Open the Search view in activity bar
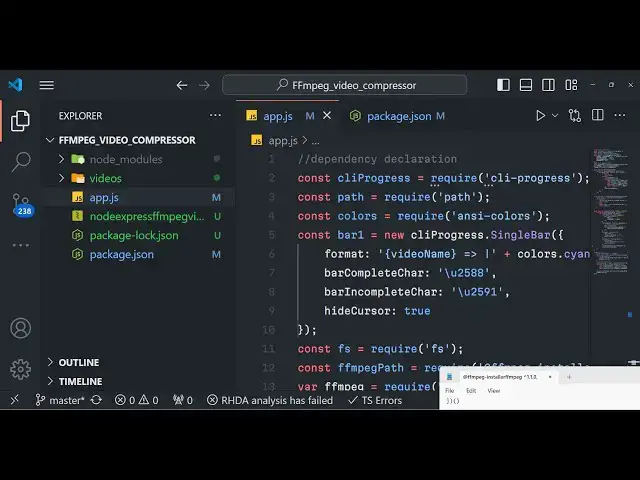The height and width of the screenshot is (480, 640). pyautogui.click(x=20, y=162)
